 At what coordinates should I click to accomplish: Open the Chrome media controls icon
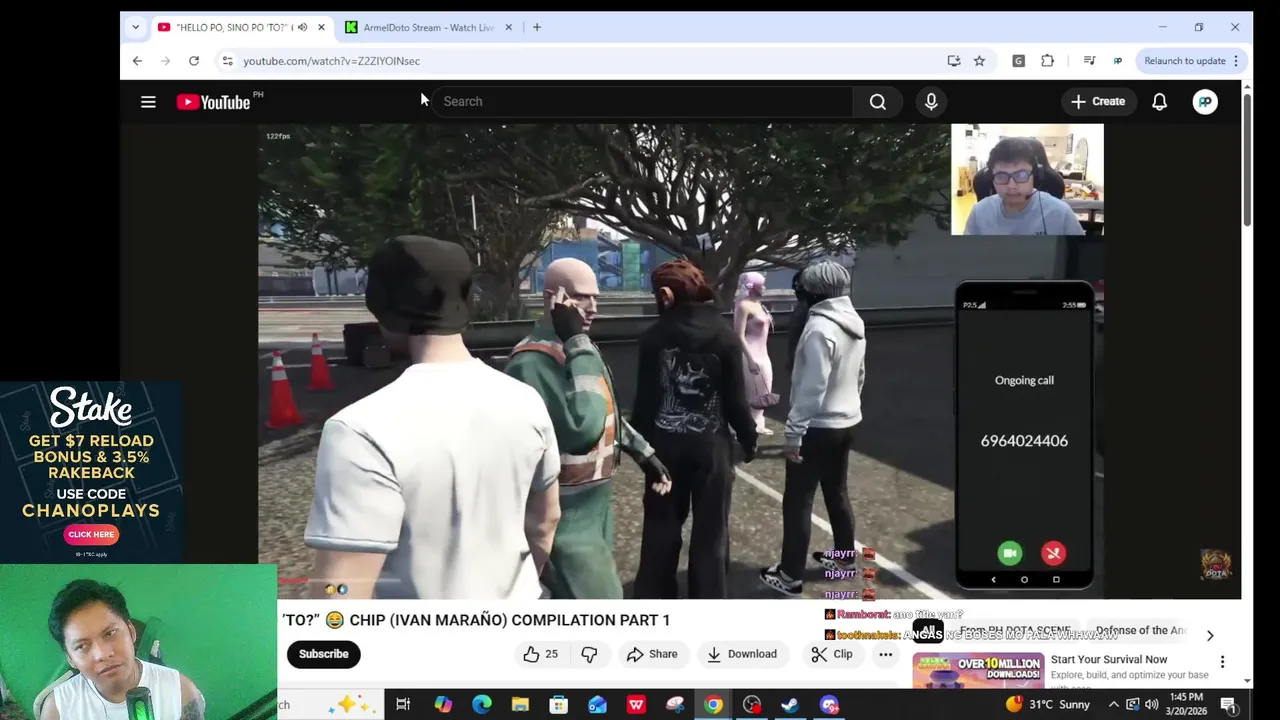click(1089, 61)
